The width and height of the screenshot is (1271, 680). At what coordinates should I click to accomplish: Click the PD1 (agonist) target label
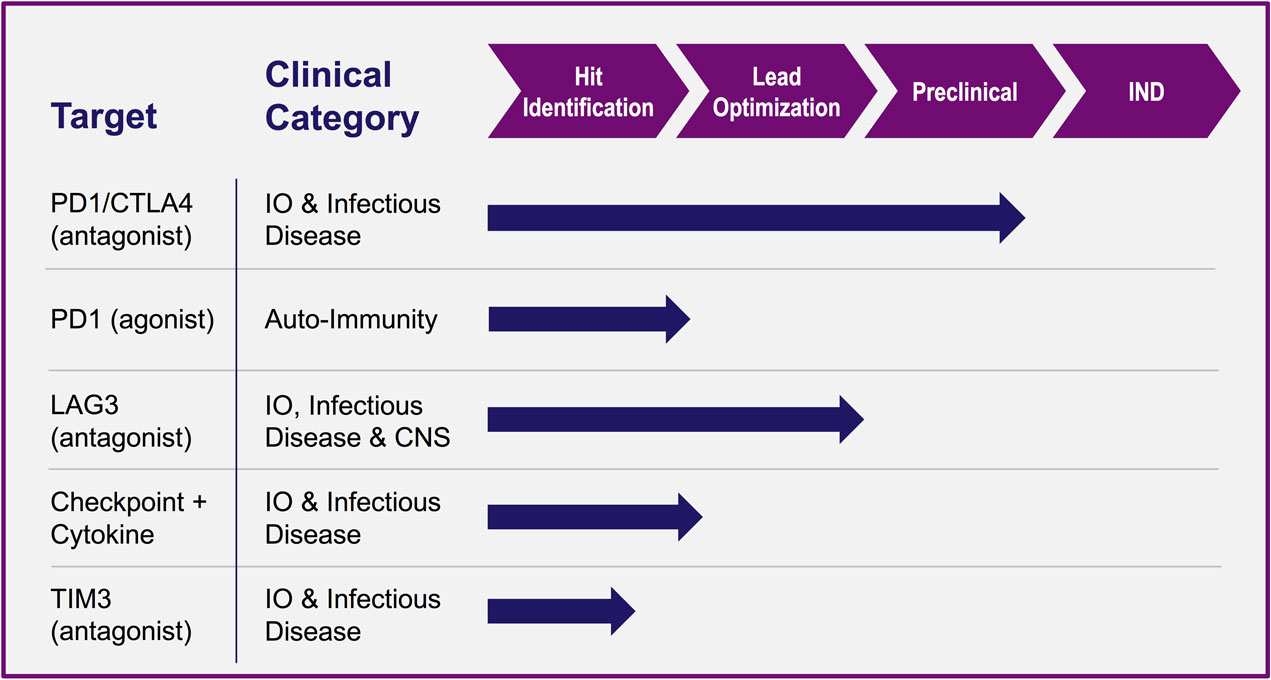tap(132, 320)
